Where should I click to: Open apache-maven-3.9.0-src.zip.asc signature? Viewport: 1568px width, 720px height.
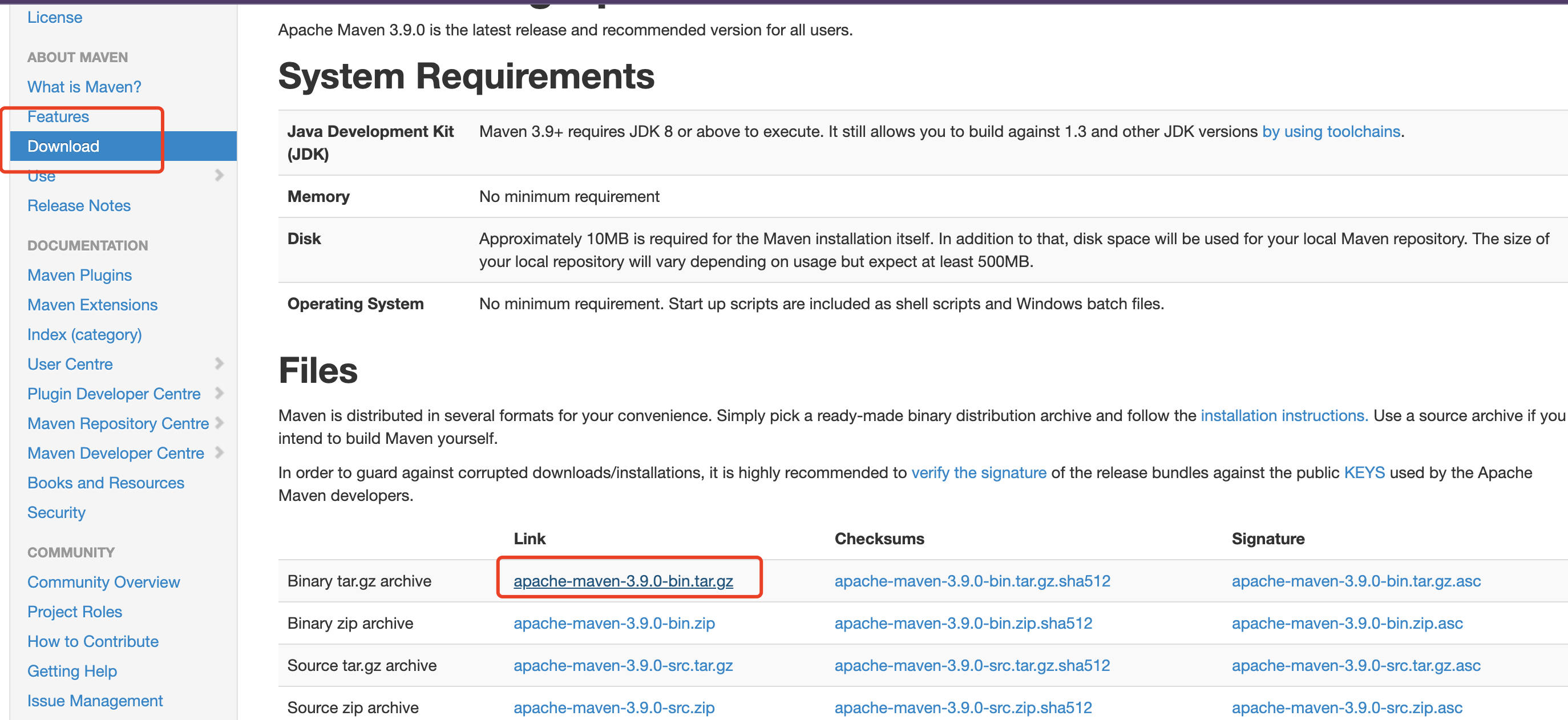click(1347, 707)
